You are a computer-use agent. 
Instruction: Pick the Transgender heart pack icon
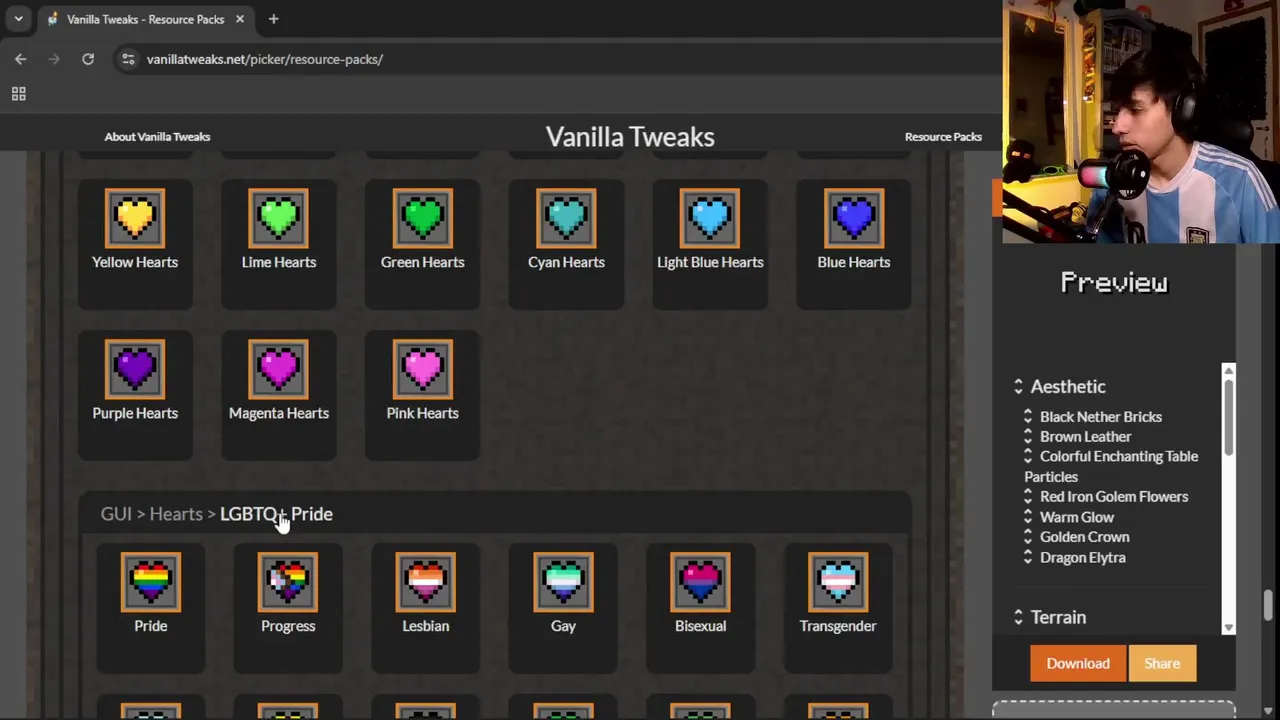838,582
